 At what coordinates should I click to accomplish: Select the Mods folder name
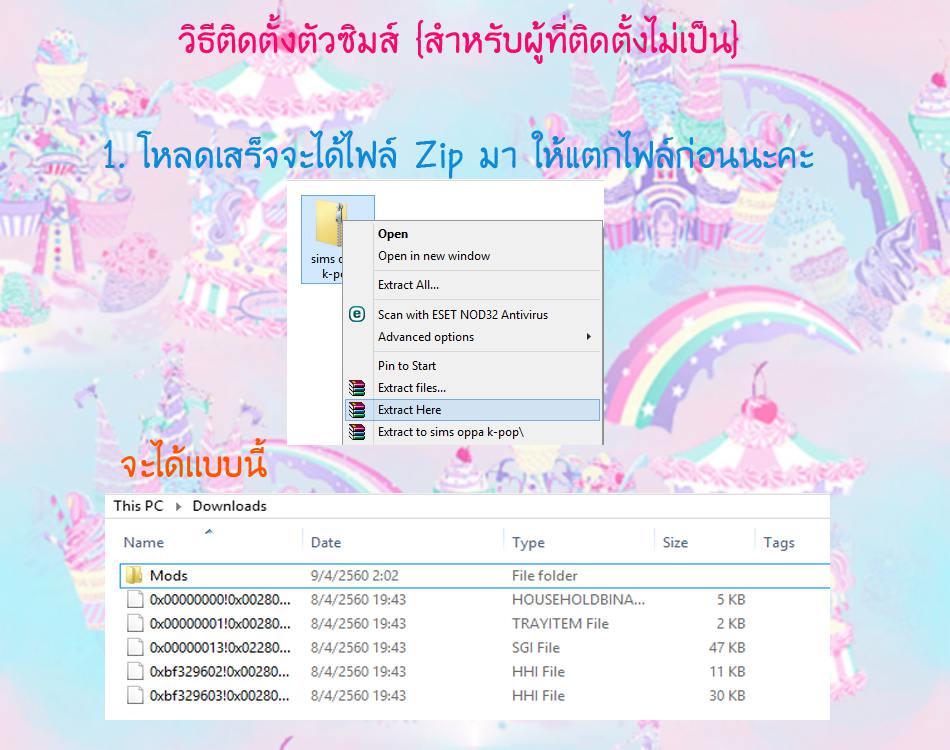point(168,576)
